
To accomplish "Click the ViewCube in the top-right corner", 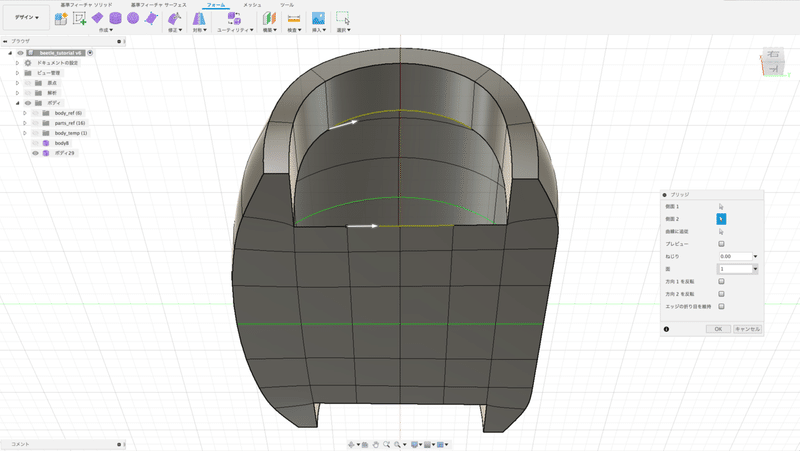I will (x=774, y=61).
